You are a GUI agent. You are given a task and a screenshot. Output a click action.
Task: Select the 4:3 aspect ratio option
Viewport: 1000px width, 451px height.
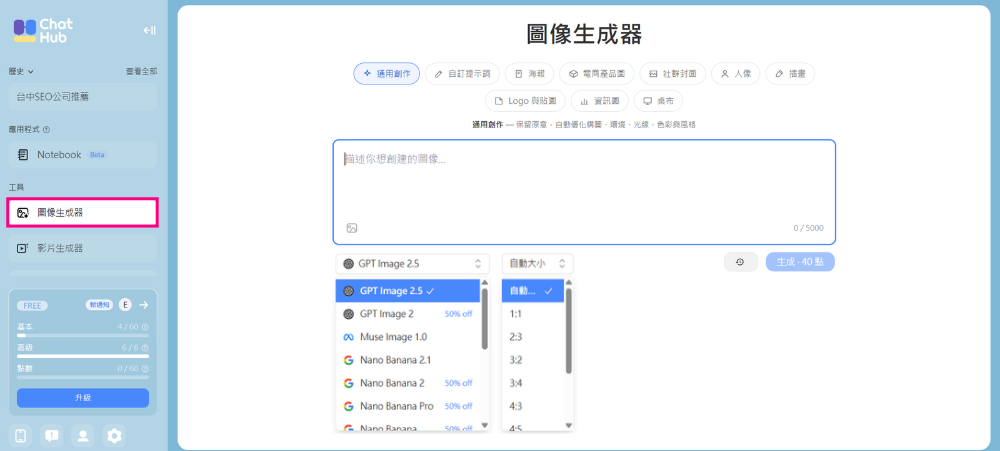(533, 406)
